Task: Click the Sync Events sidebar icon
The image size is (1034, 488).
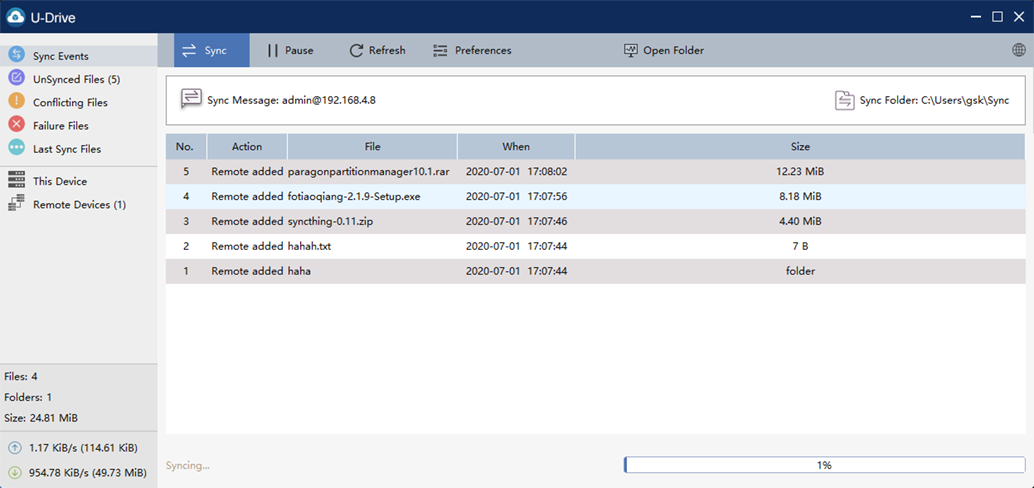Action: pyautogui.click(x=16, y=55)
